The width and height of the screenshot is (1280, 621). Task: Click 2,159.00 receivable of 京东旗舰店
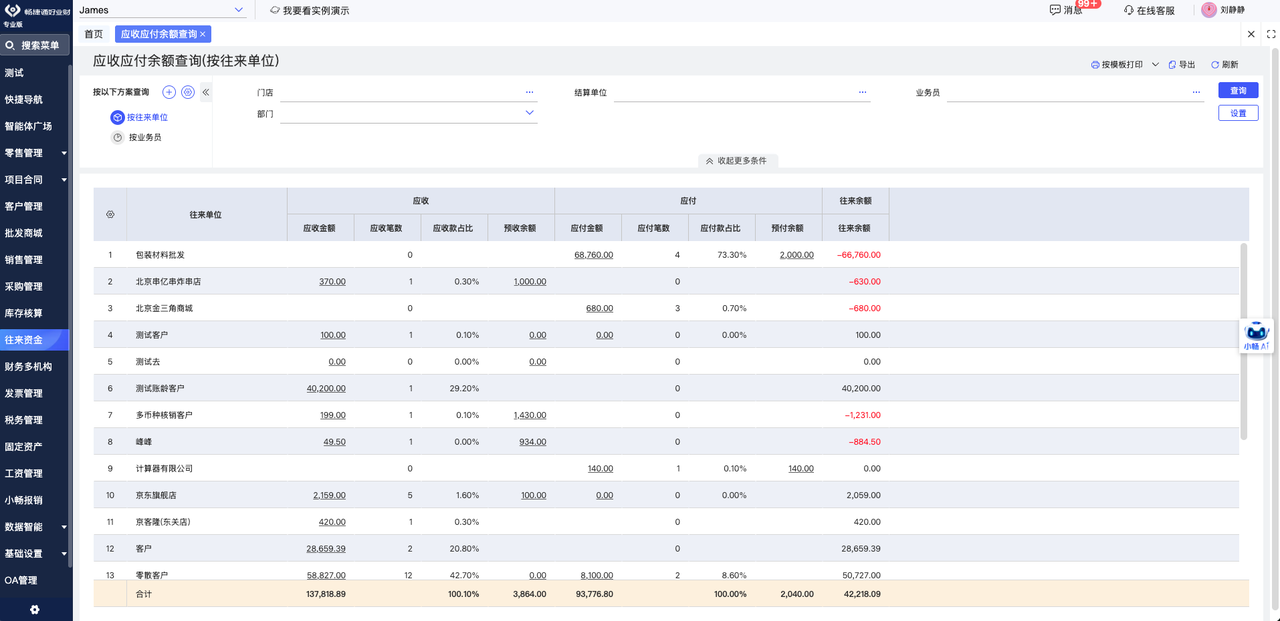coord(329,495)
